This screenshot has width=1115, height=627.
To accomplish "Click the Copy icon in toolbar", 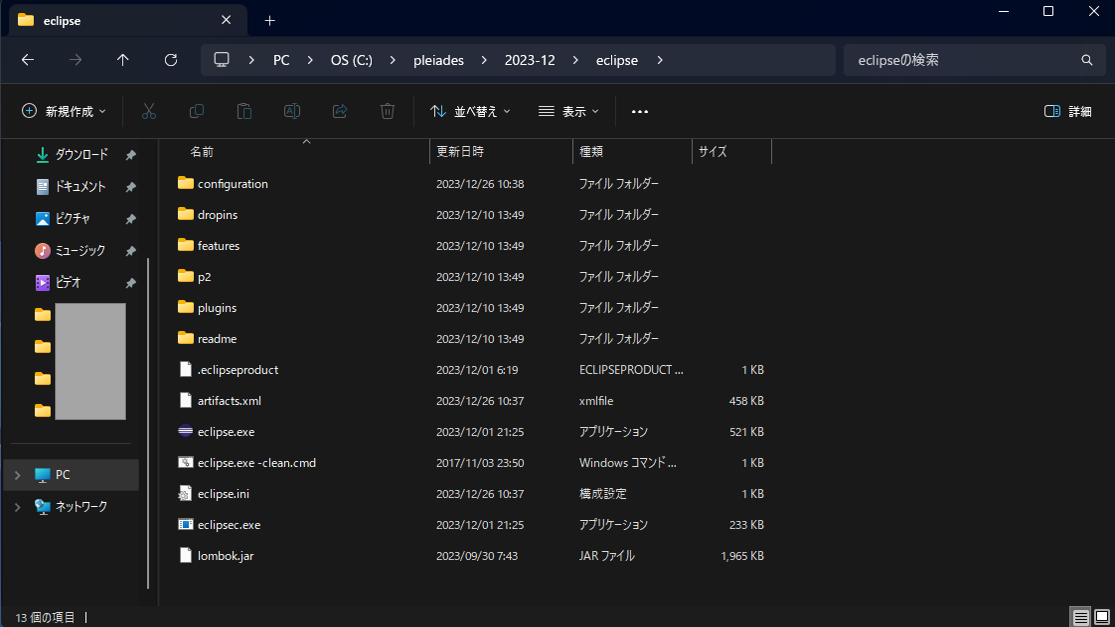I will point(196,111).
